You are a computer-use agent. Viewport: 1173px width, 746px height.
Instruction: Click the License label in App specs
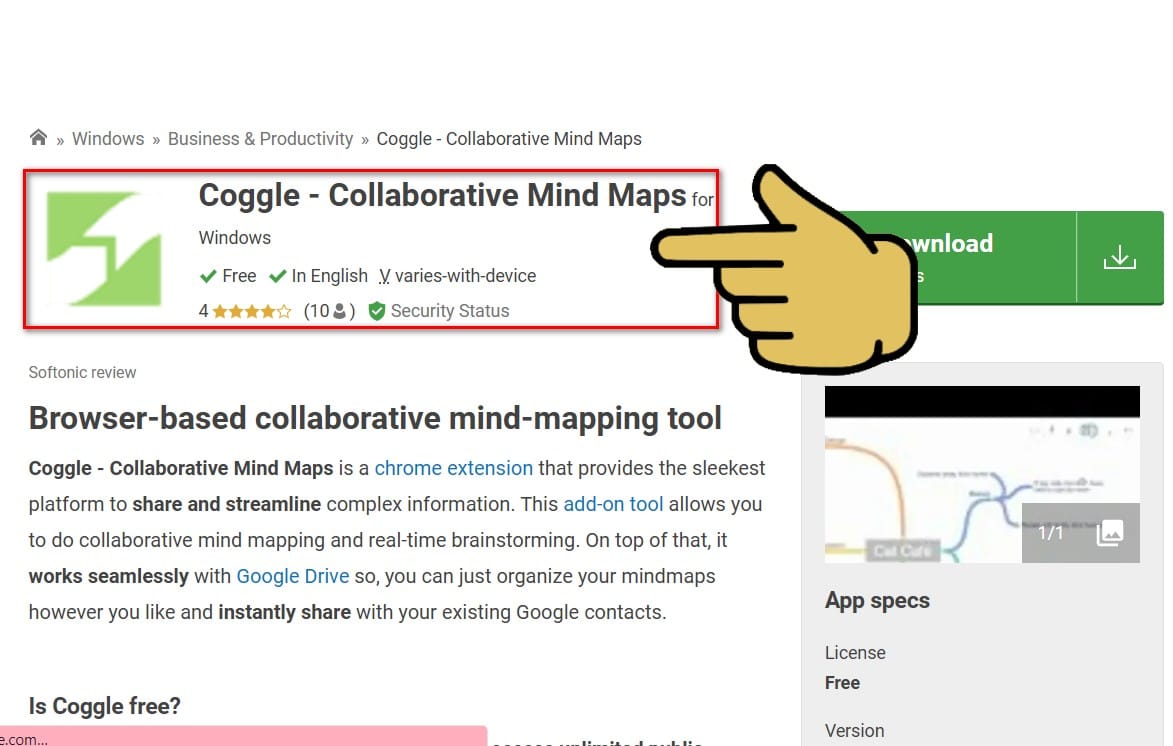point(855,652)
